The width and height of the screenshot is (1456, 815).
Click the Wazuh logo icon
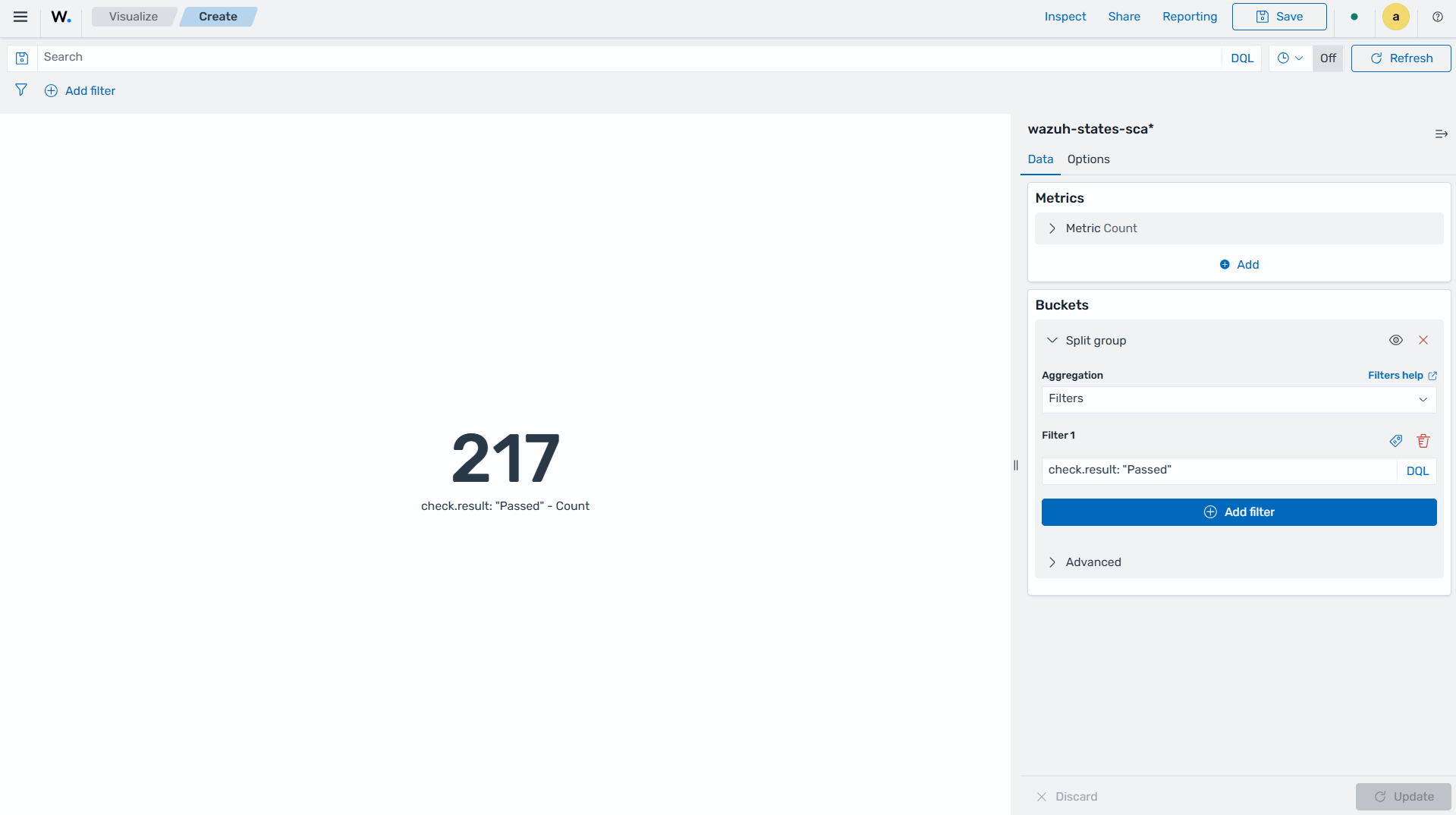[61, 17]
